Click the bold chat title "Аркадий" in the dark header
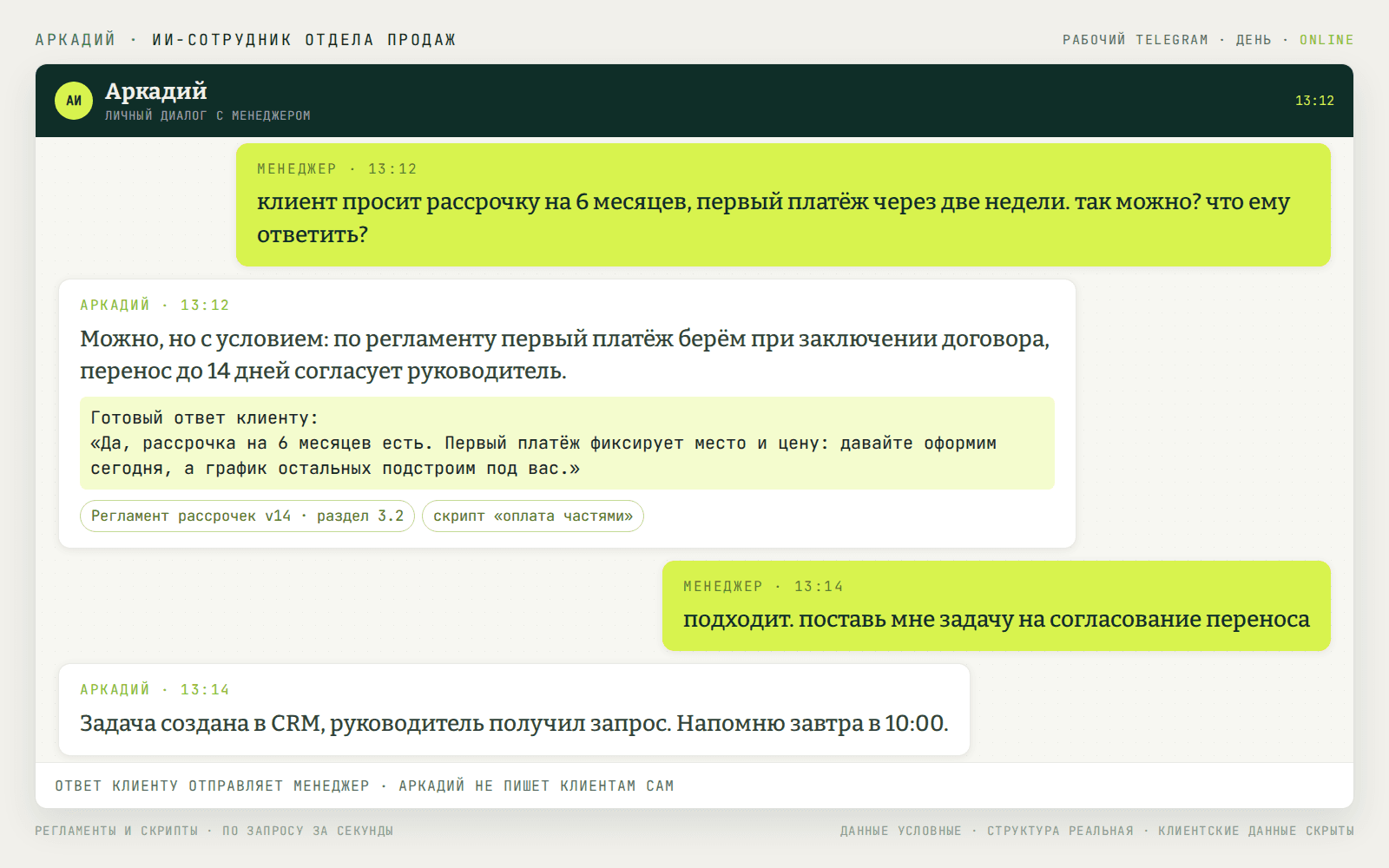The image size is (1389, 868). point(156,91)
